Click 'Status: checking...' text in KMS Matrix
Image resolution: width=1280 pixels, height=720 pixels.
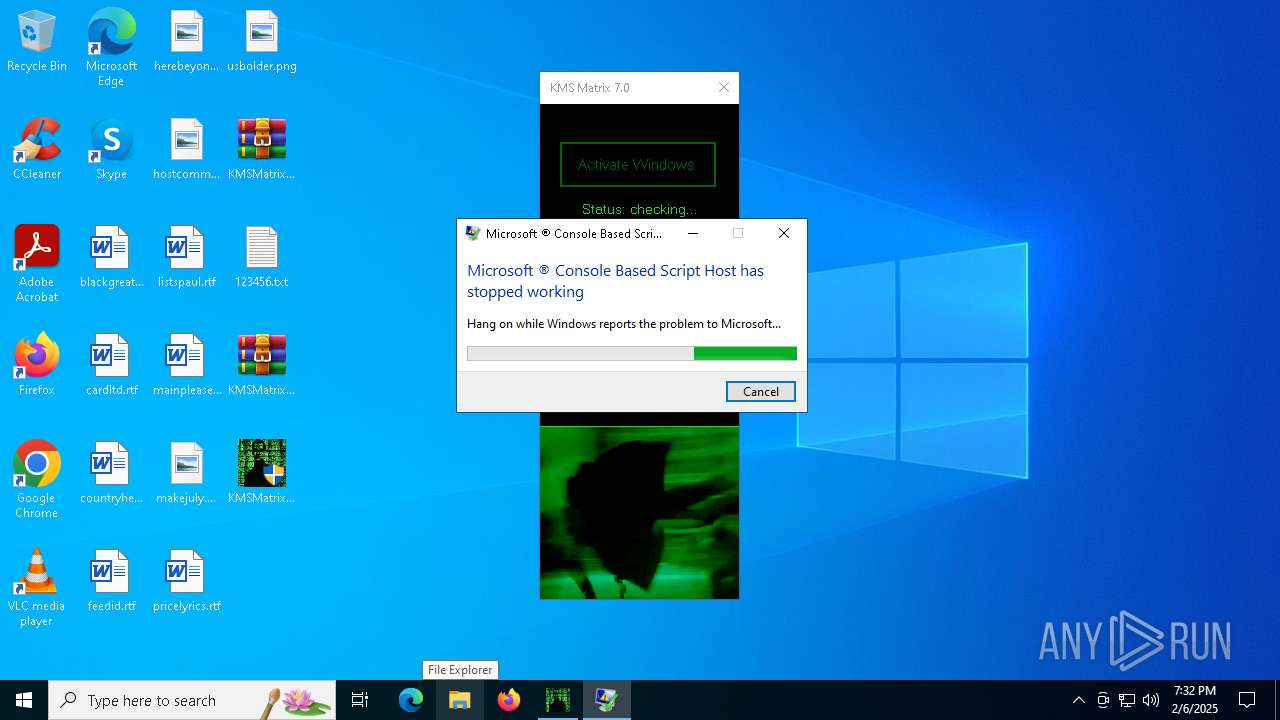click(x=639, y=209)
